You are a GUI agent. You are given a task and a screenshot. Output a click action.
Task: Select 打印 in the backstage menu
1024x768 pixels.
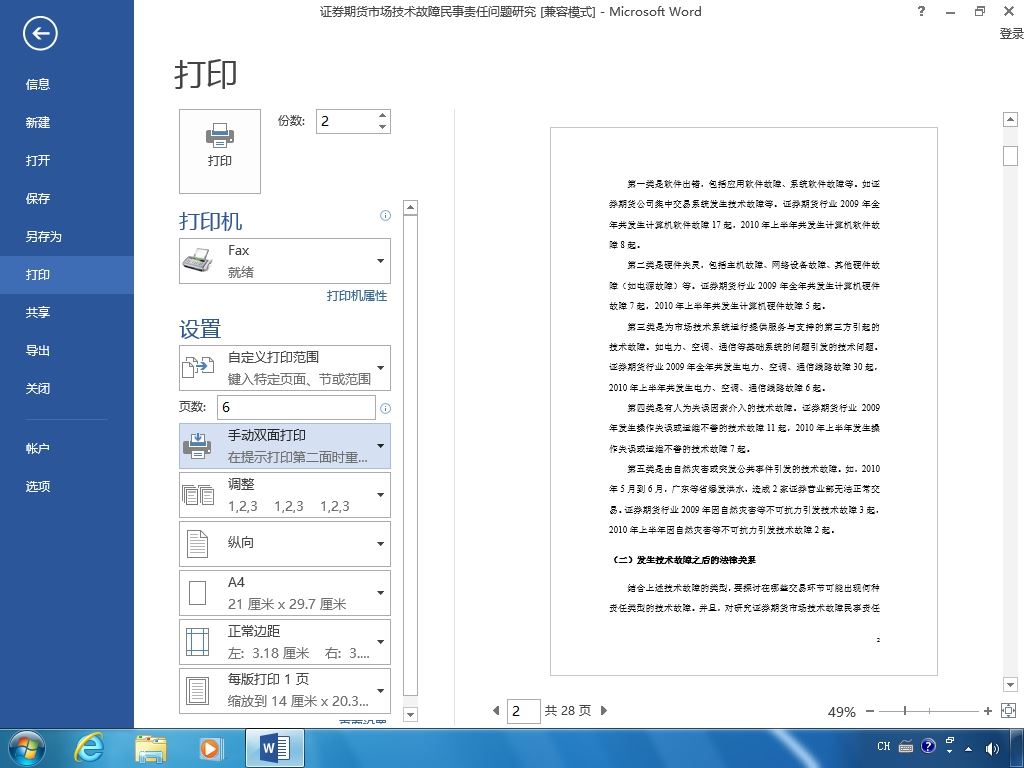coord(67,274)
